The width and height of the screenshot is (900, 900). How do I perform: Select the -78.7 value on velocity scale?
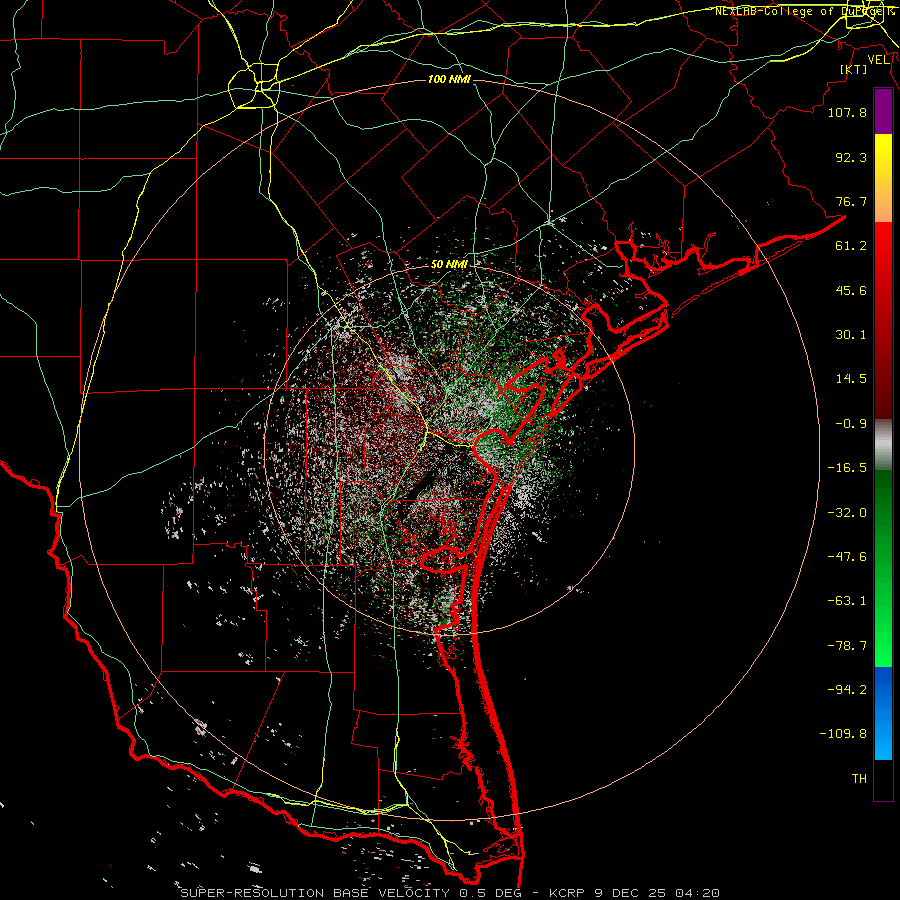point(847,646)
